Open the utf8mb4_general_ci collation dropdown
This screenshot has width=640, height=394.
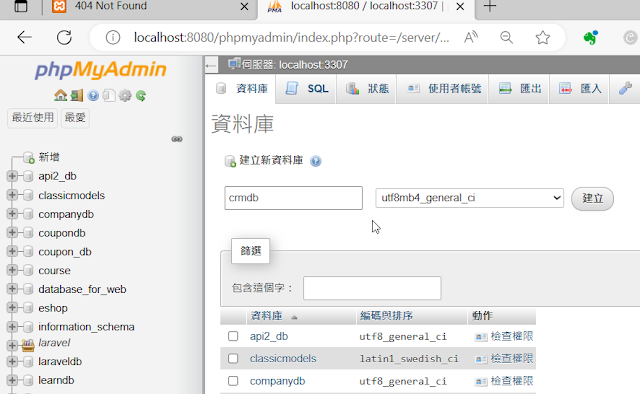[469, 198]
